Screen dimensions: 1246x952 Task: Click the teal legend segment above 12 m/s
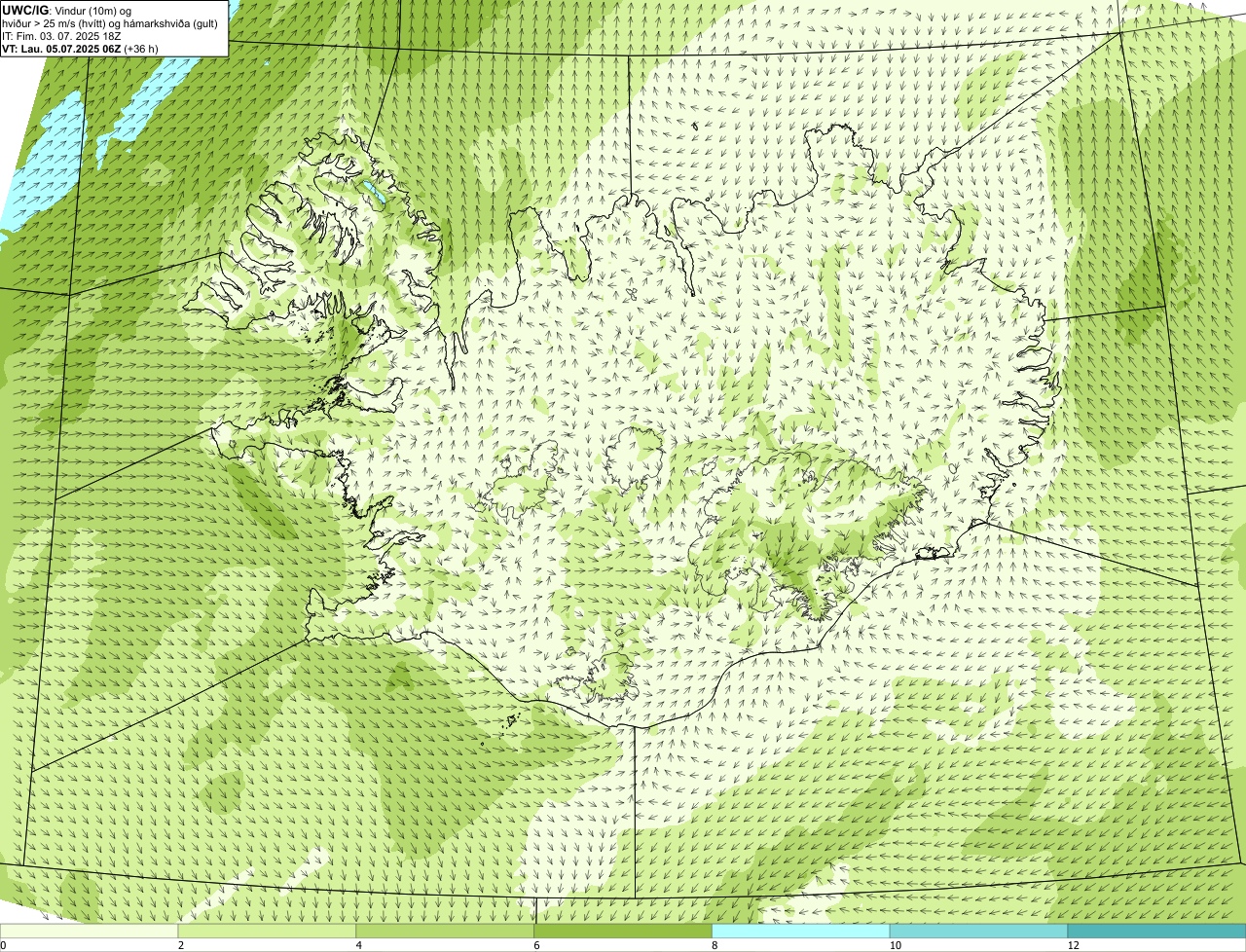click(x=1156, y=931)
